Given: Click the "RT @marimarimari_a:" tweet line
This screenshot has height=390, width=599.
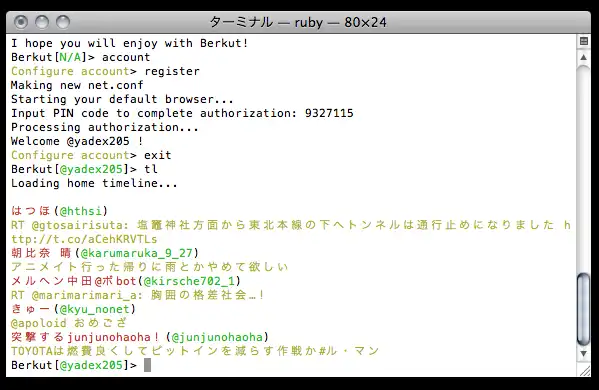Looking at the screenshot, I should click(x=138, y=295).
